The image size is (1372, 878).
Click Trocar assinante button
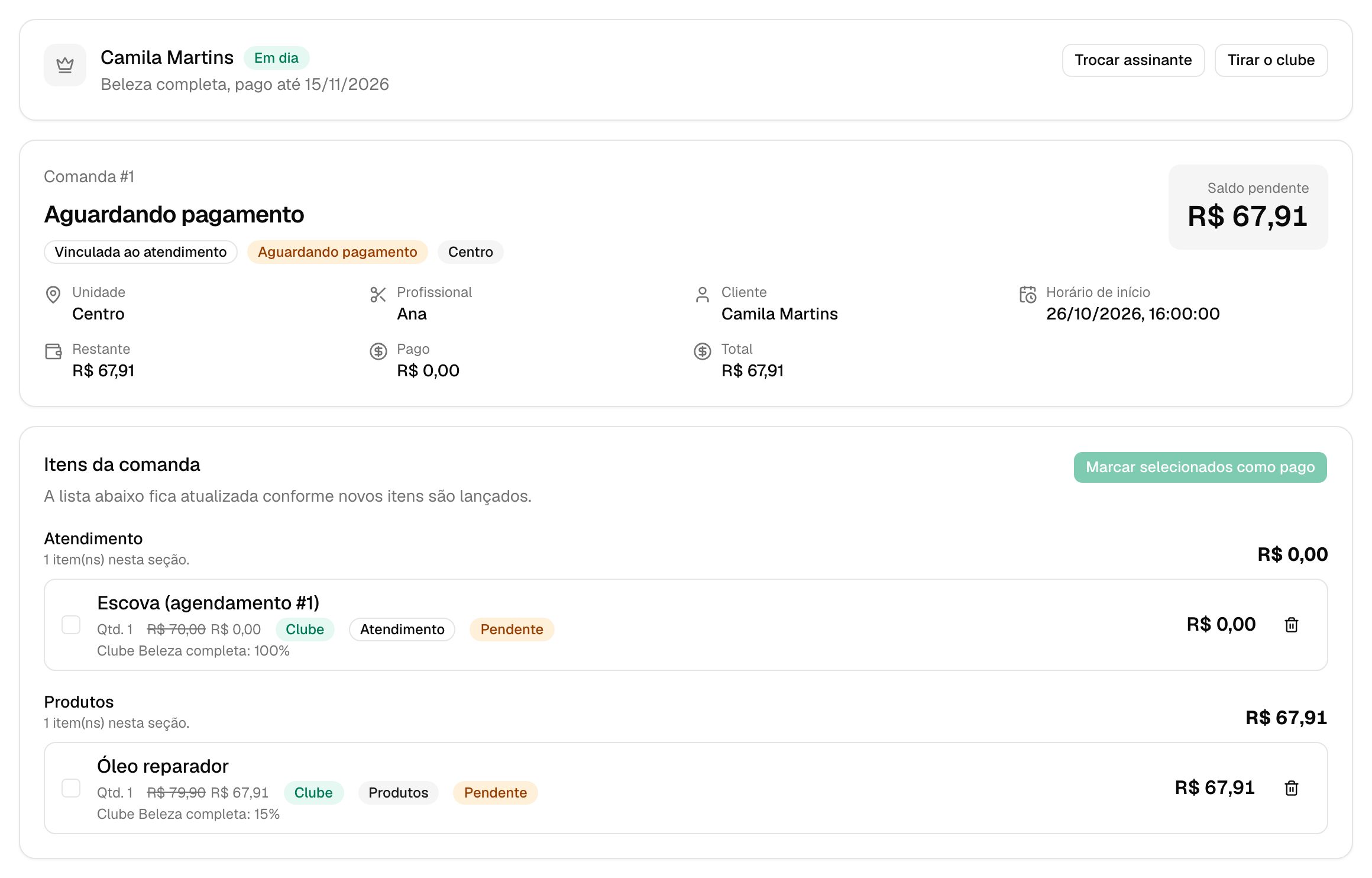1133,60
